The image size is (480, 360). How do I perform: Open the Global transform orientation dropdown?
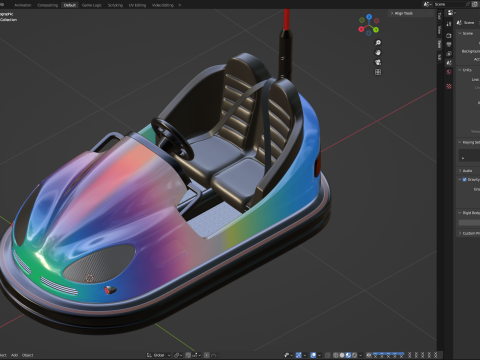pos(159,355)
